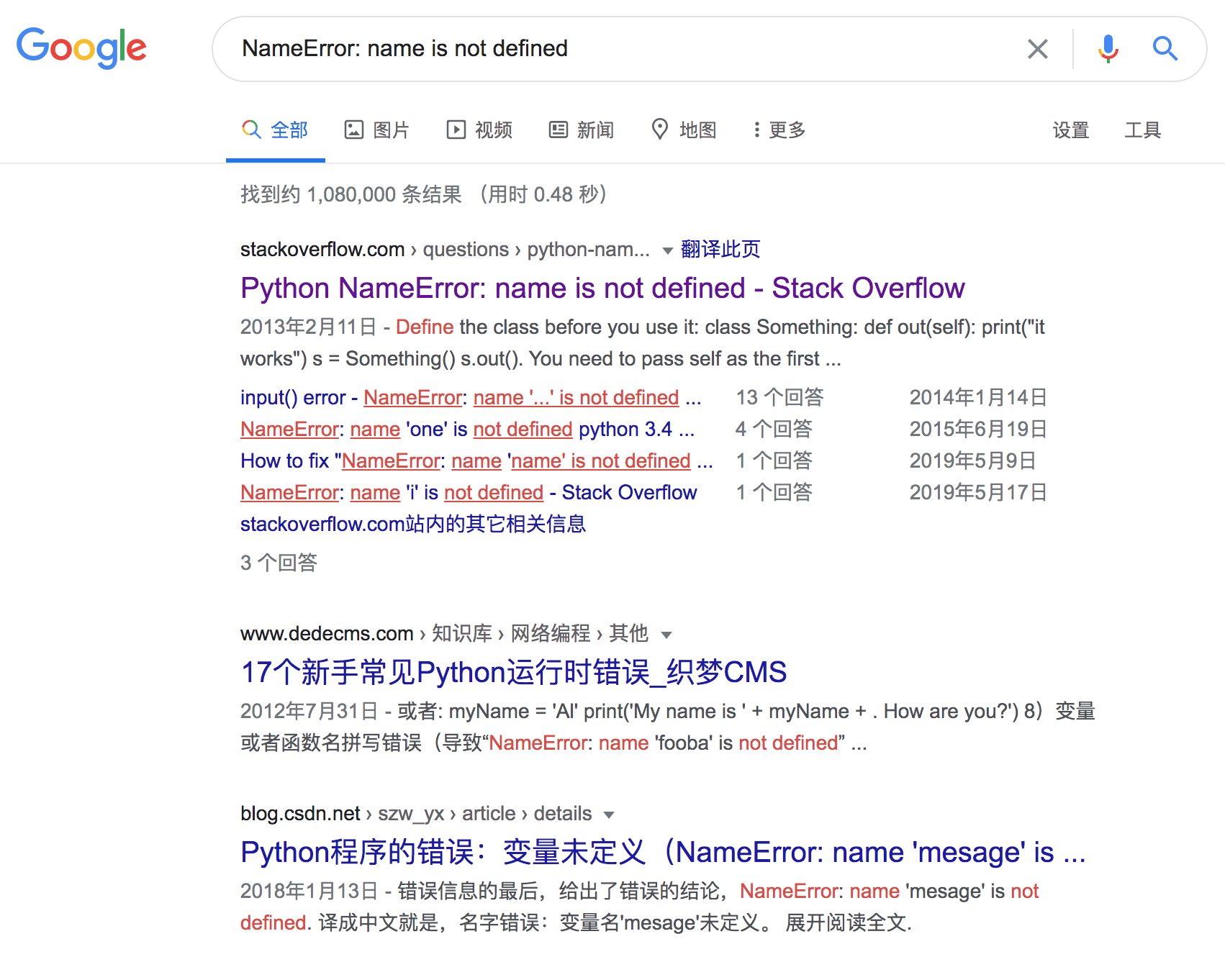The image size is (1225, 980).
Task: Open the NameError name 'i' Stack Overflow sublink
Action: (469, 492)
